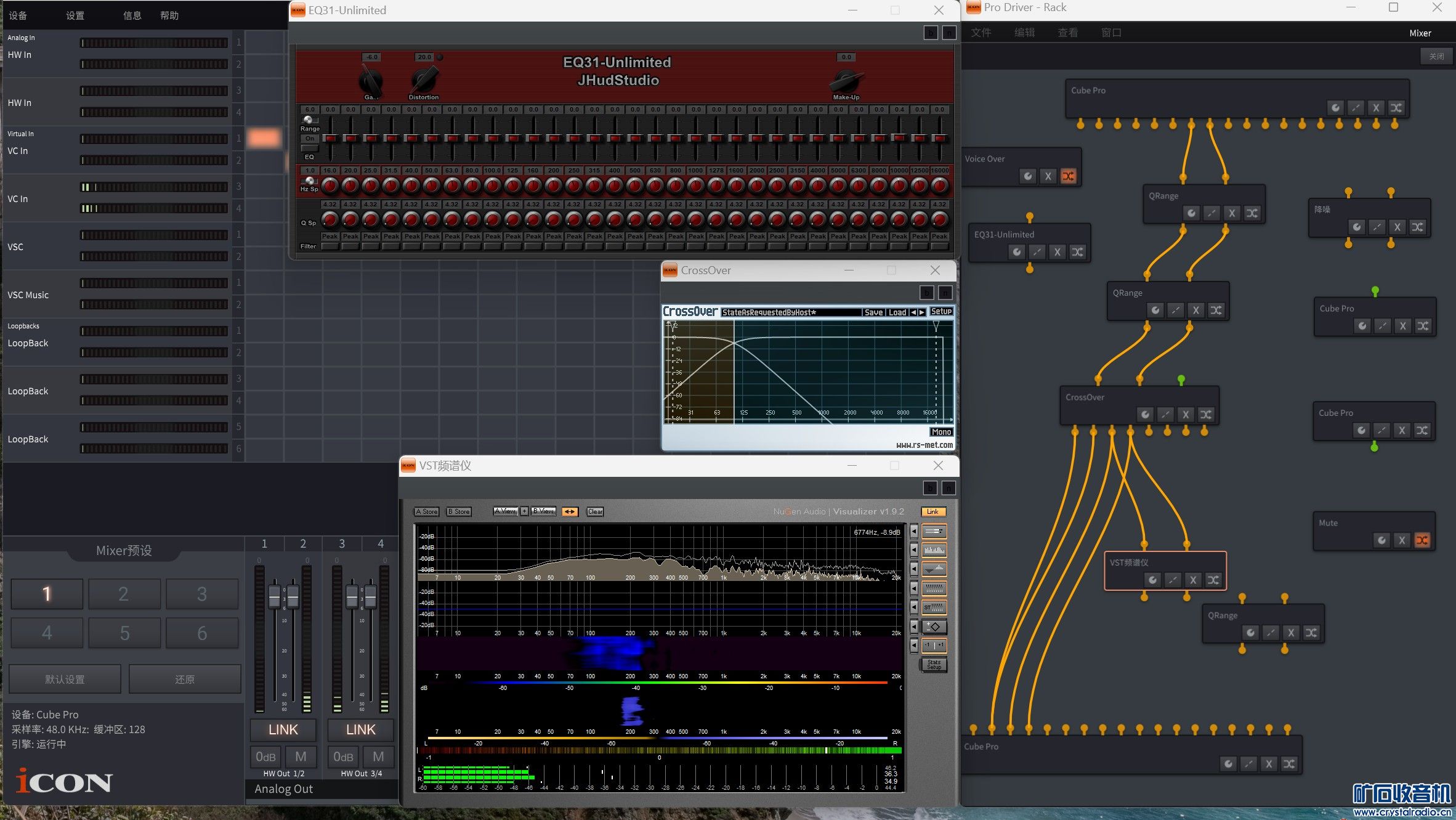Click the wiring icon on the VST频谱仪 node

[1173, 580]
